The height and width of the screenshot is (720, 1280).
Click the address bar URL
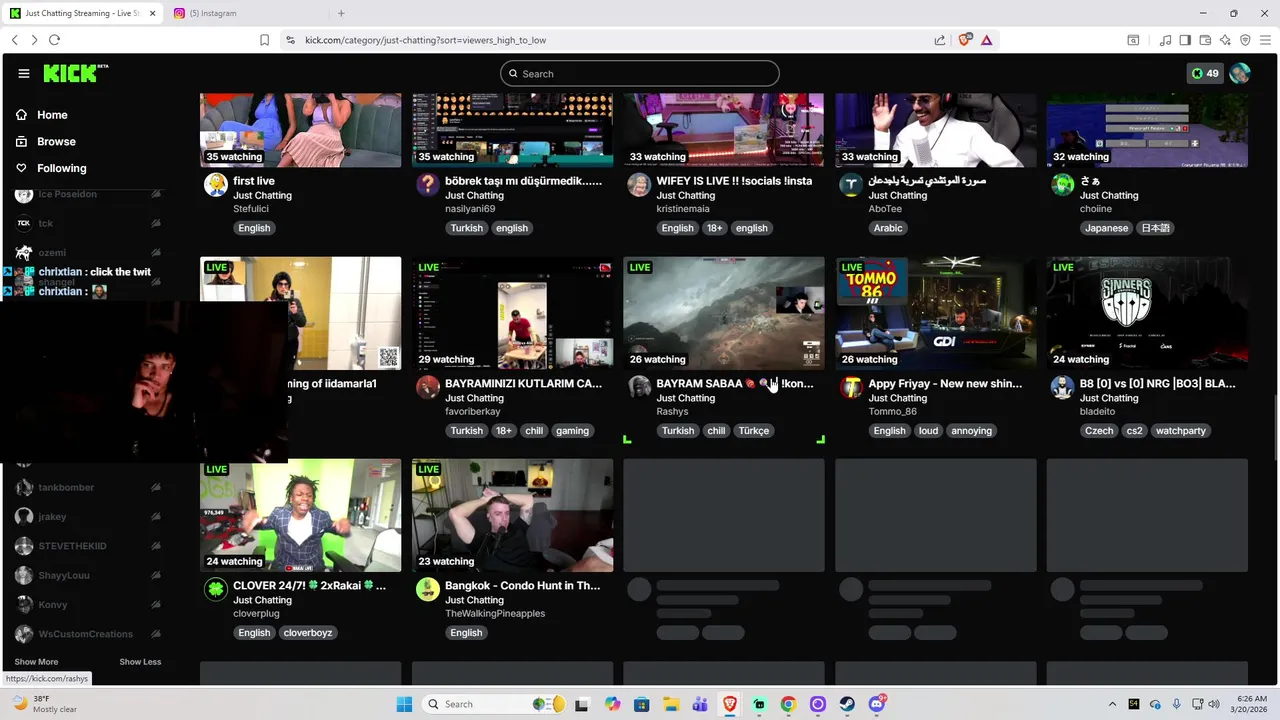tap(425, 40)
